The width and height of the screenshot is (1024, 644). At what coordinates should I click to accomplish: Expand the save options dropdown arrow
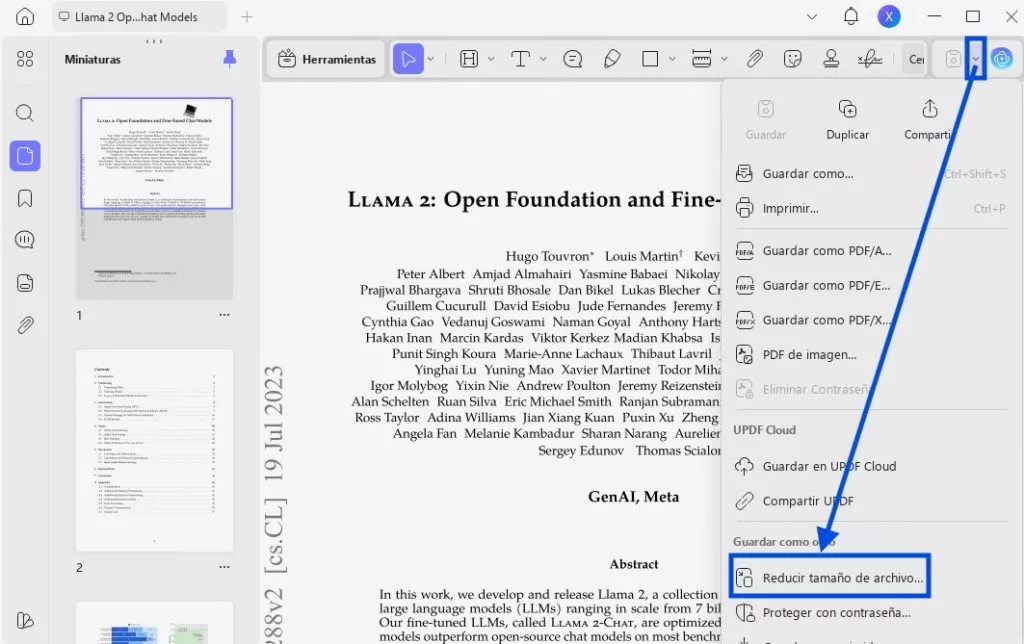[x=975, y=59]
